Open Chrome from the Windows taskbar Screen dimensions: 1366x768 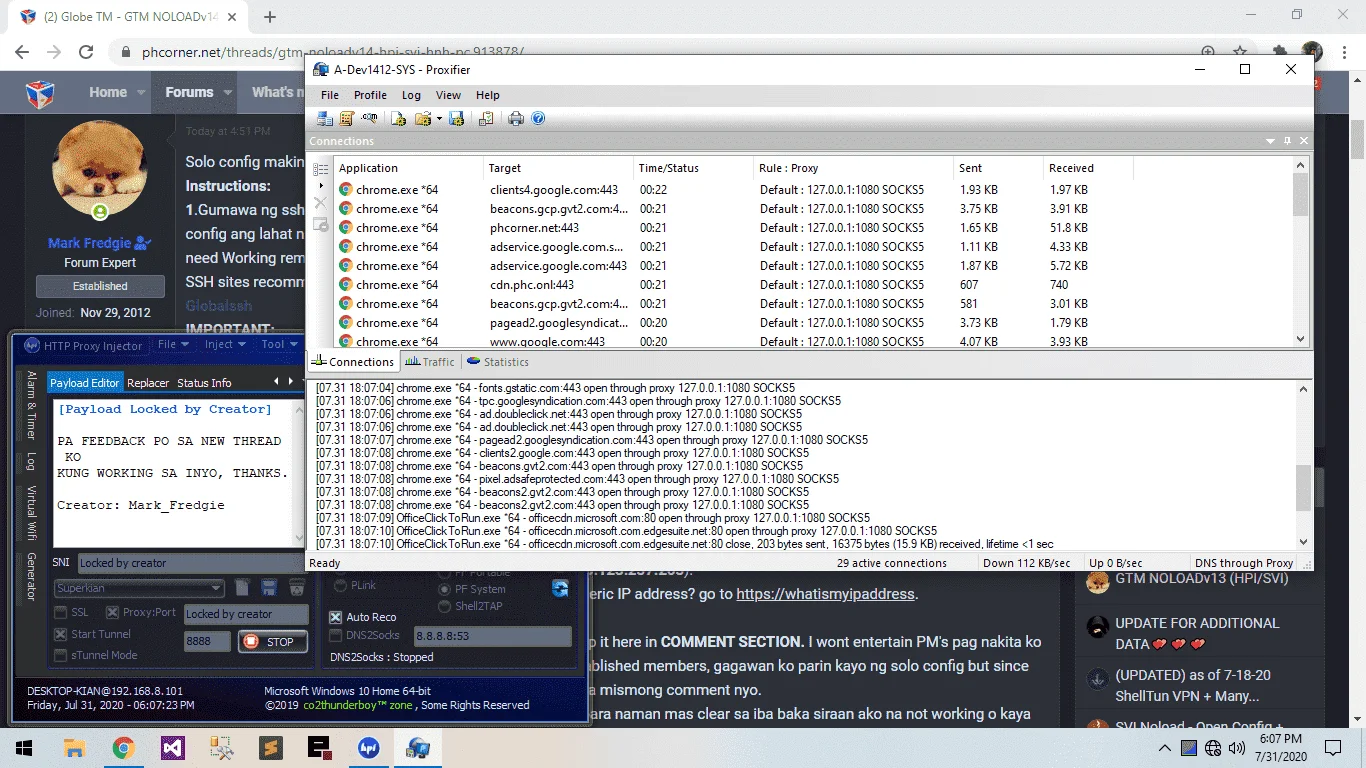pos(123,747)
